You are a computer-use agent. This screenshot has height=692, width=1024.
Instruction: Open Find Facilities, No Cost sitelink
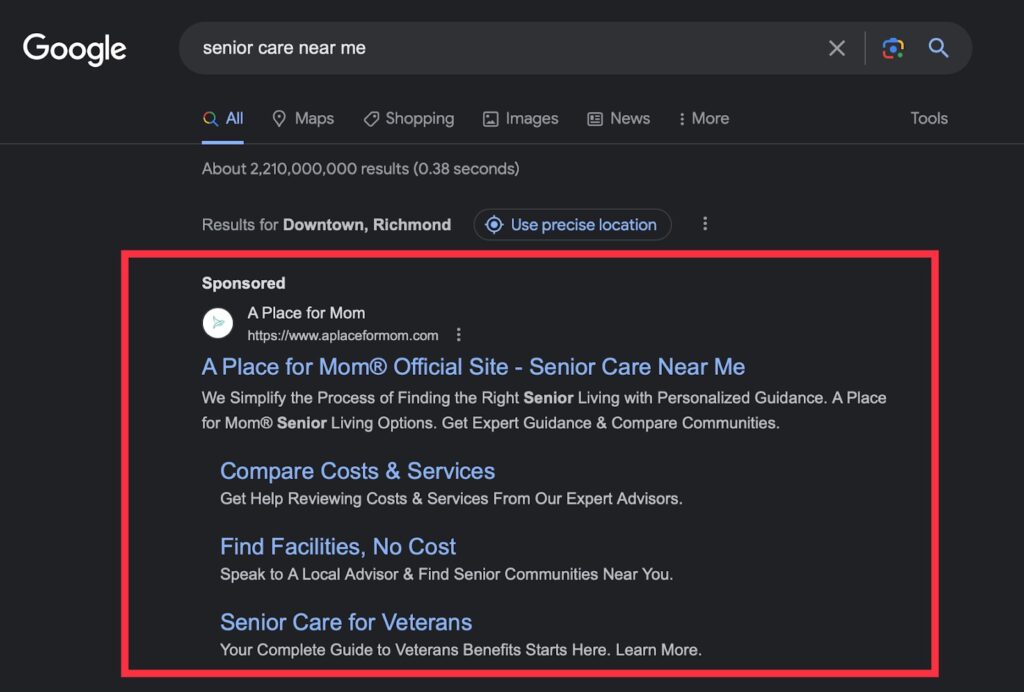click(338, 547)
